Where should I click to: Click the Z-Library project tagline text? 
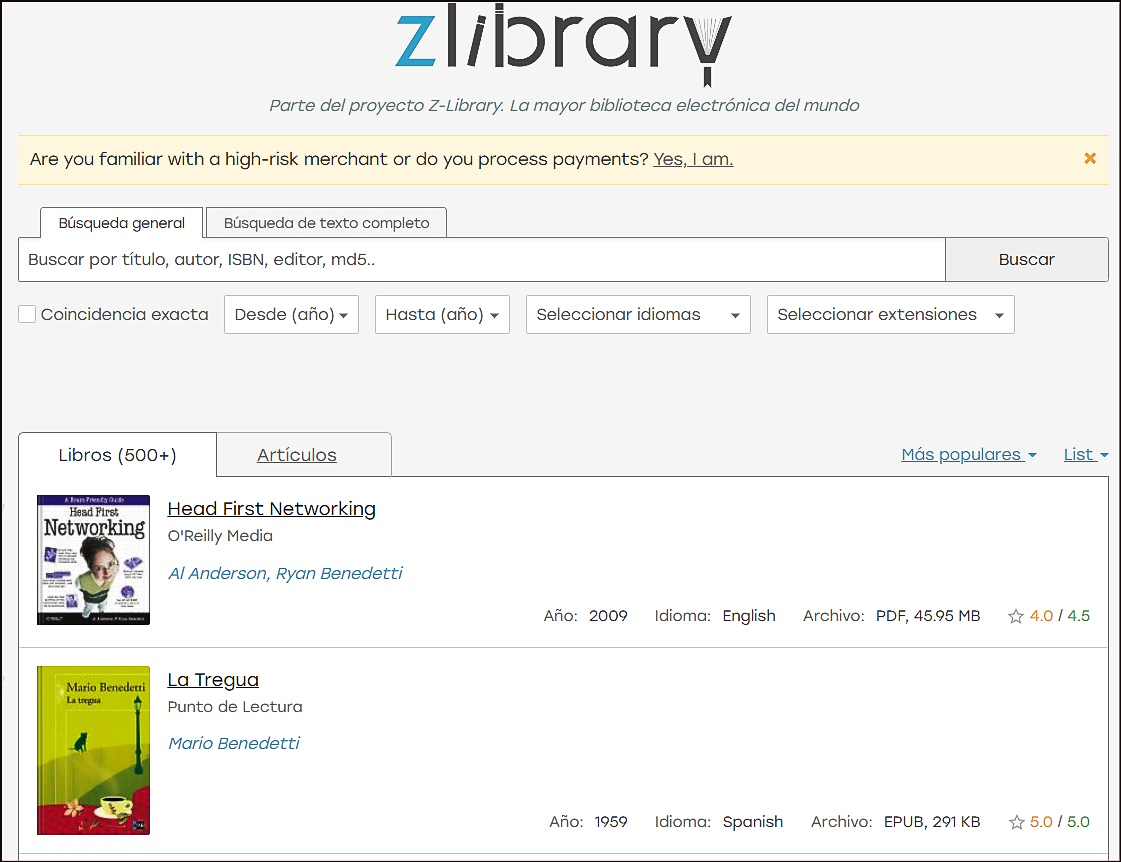pos(564,106)
